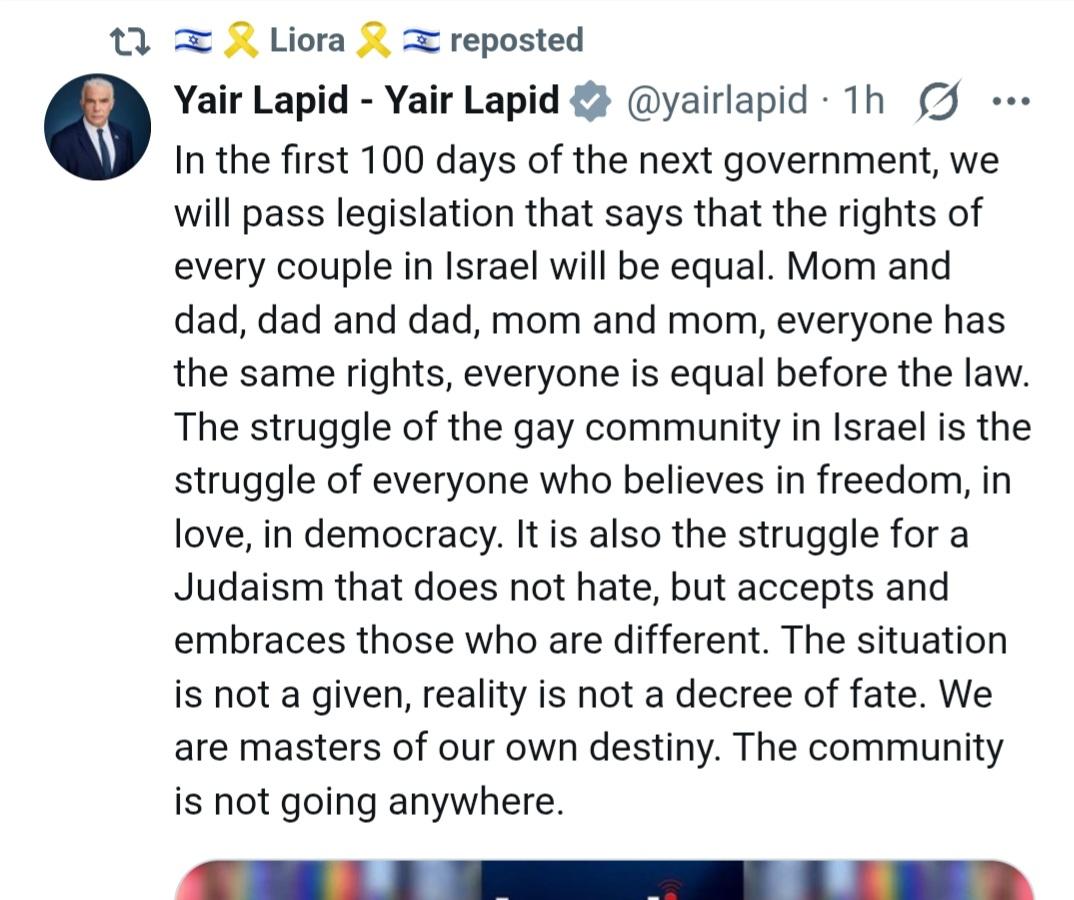Click the repost arrows icon above the post

point(130,42)
